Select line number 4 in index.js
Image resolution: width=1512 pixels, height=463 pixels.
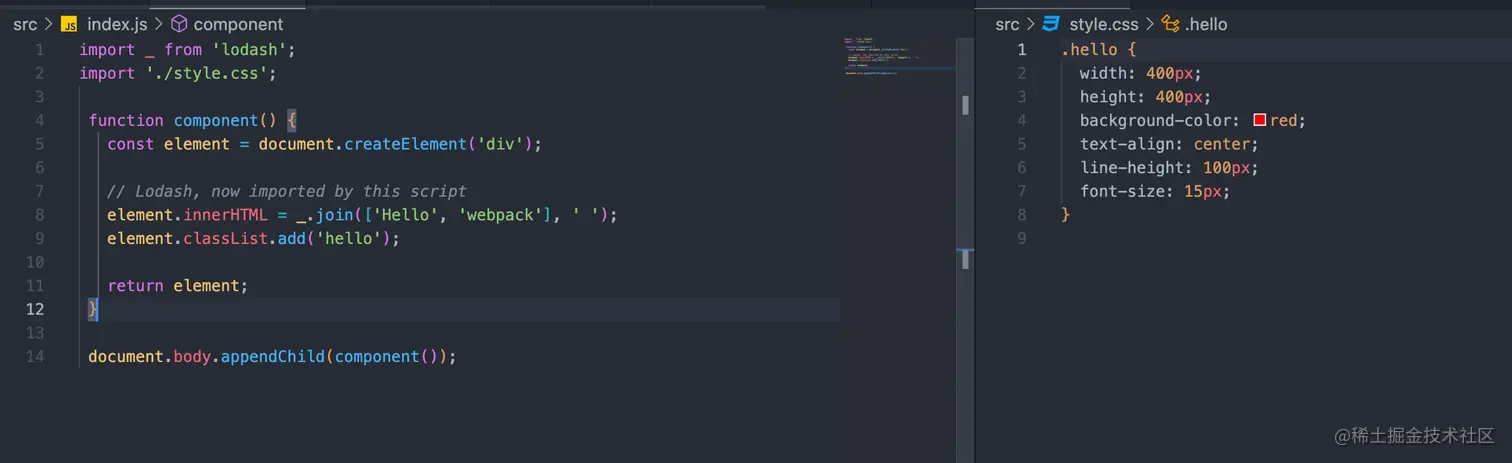pyautogui.click(x=39, y=120)
